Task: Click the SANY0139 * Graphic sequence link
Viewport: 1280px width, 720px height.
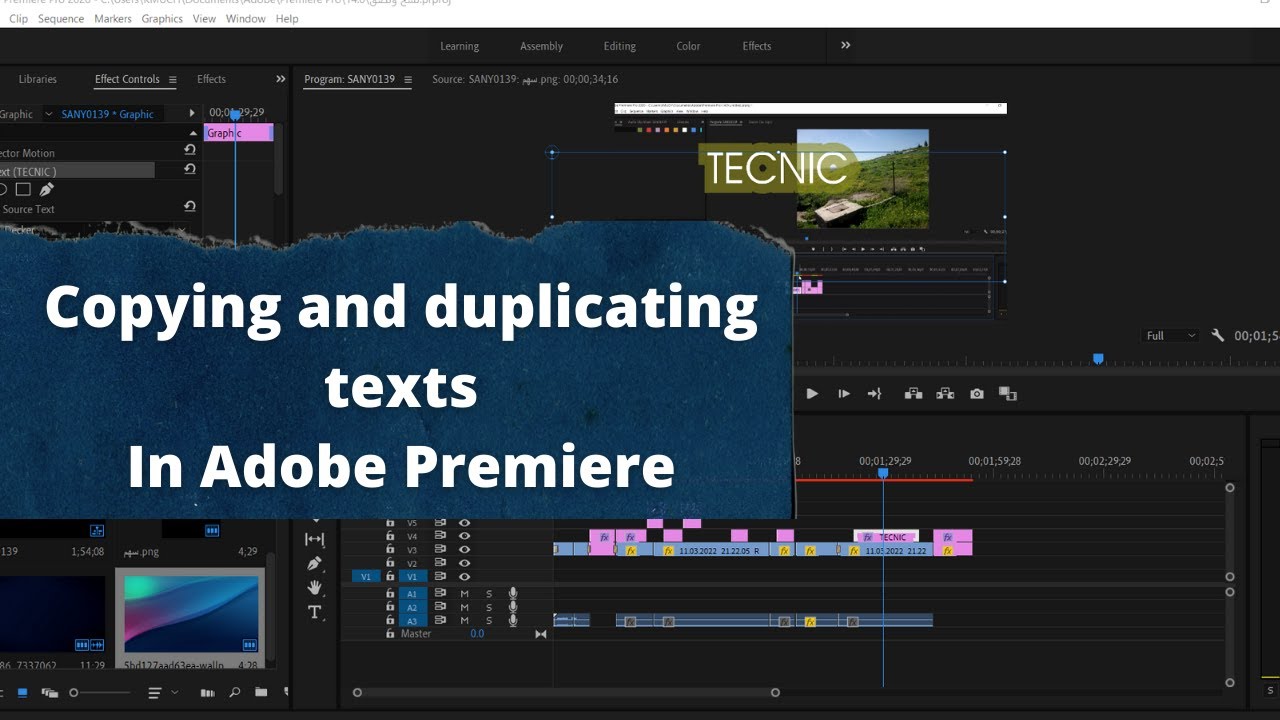Action: coord(108,114)
